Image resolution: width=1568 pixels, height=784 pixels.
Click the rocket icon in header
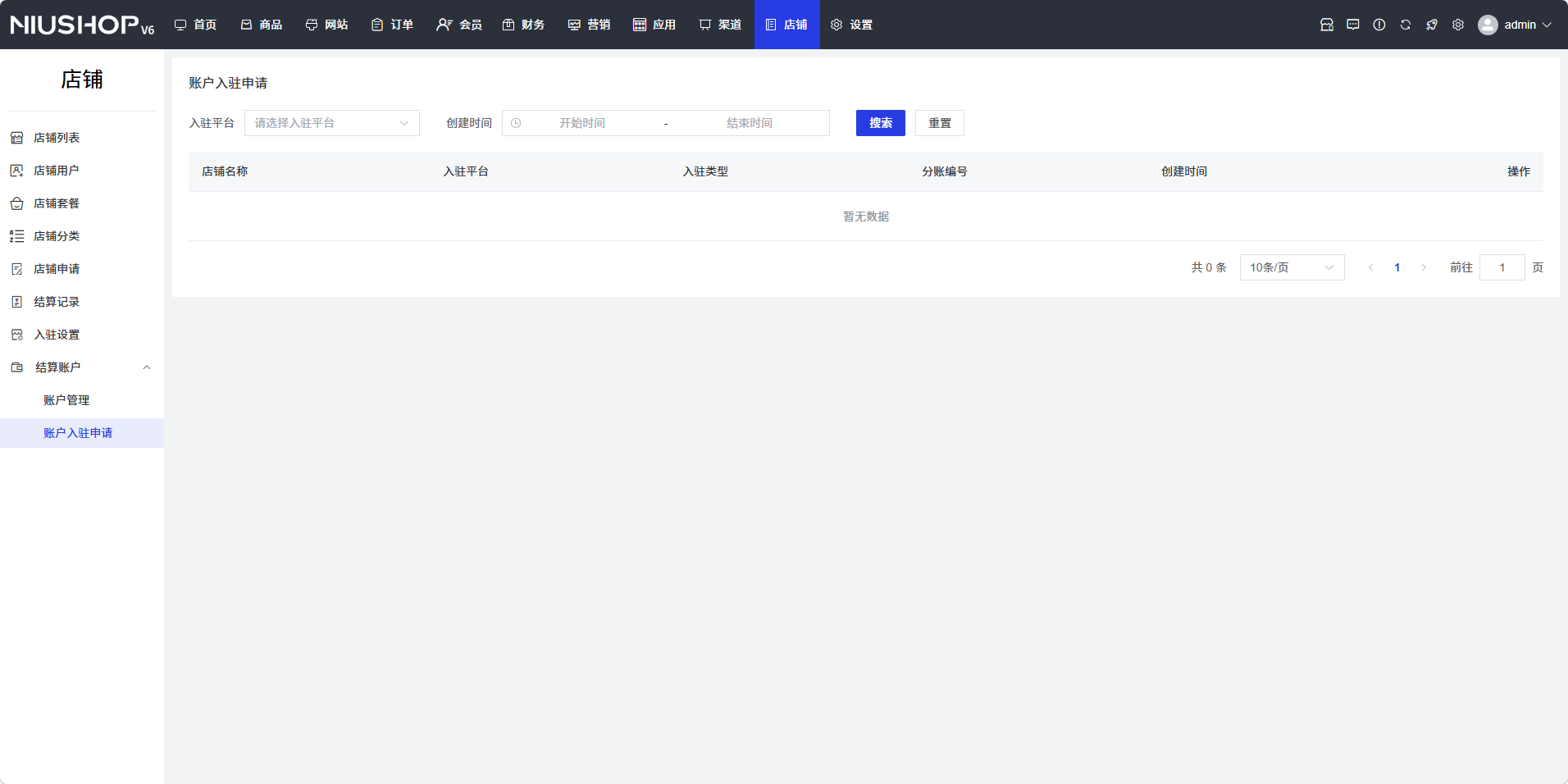tap(1432, 25)
